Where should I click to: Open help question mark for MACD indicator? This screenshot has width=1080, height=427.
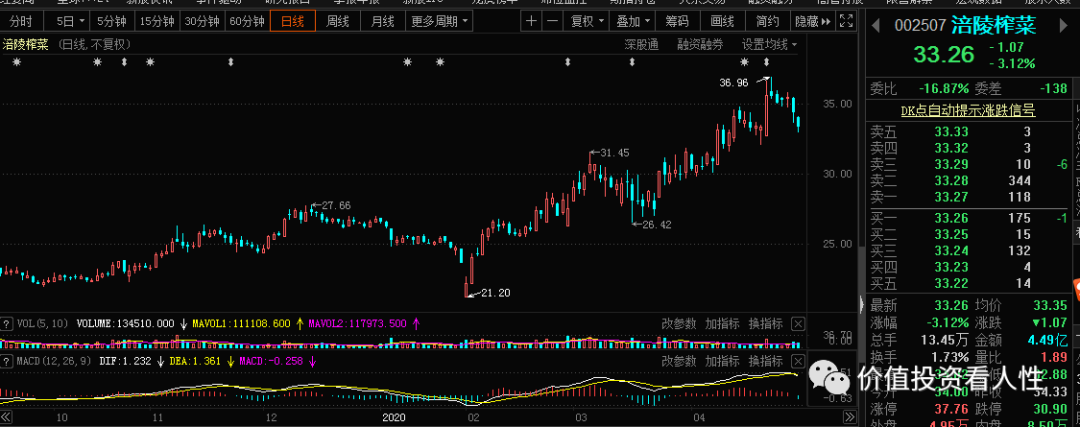point(6,361)
